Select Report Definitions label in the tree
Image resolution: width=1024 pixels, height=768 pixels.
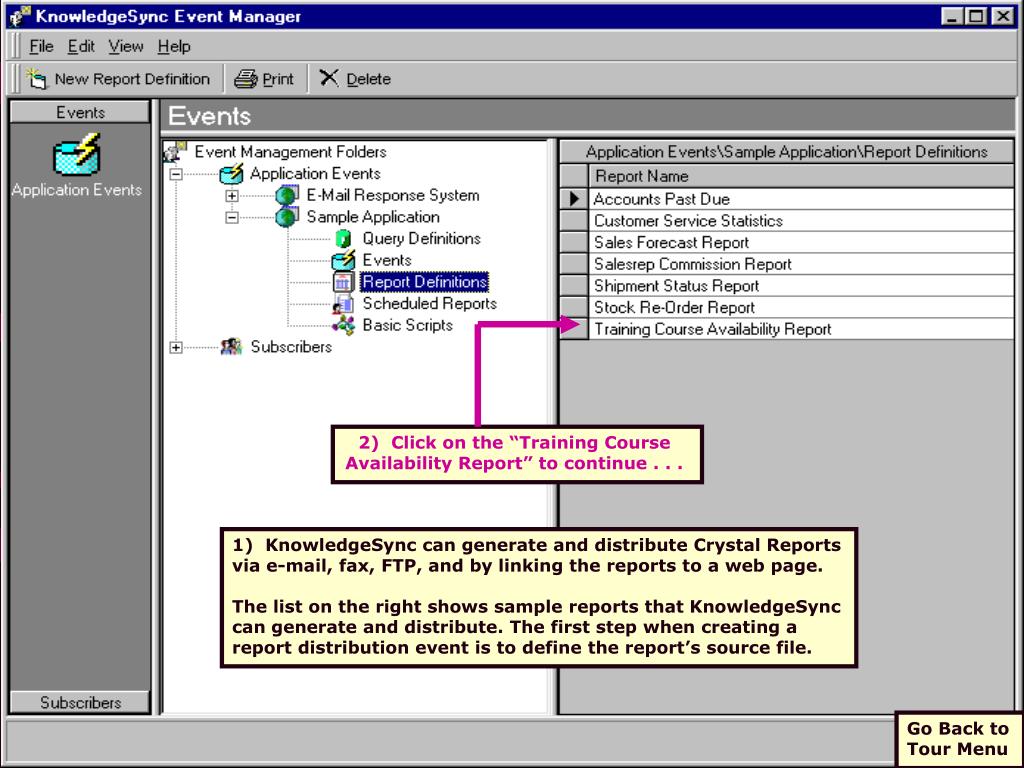(424, 281)
